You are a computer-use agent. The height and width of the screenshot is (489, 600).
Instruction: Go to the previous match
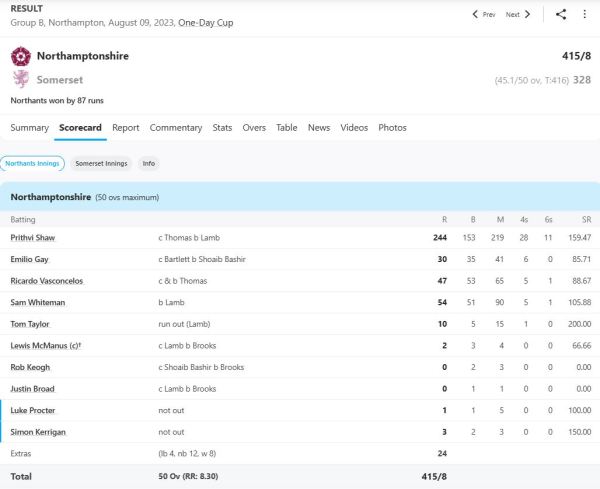(483, 15)
